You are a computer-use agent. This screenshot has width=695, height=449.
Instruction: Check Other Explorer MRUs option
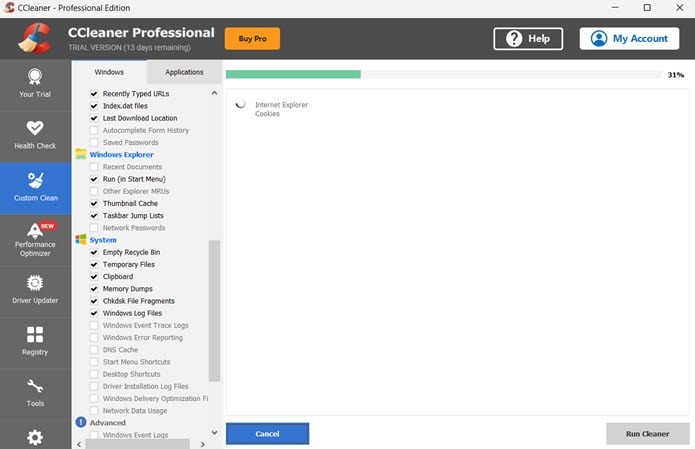coord(94,191)
